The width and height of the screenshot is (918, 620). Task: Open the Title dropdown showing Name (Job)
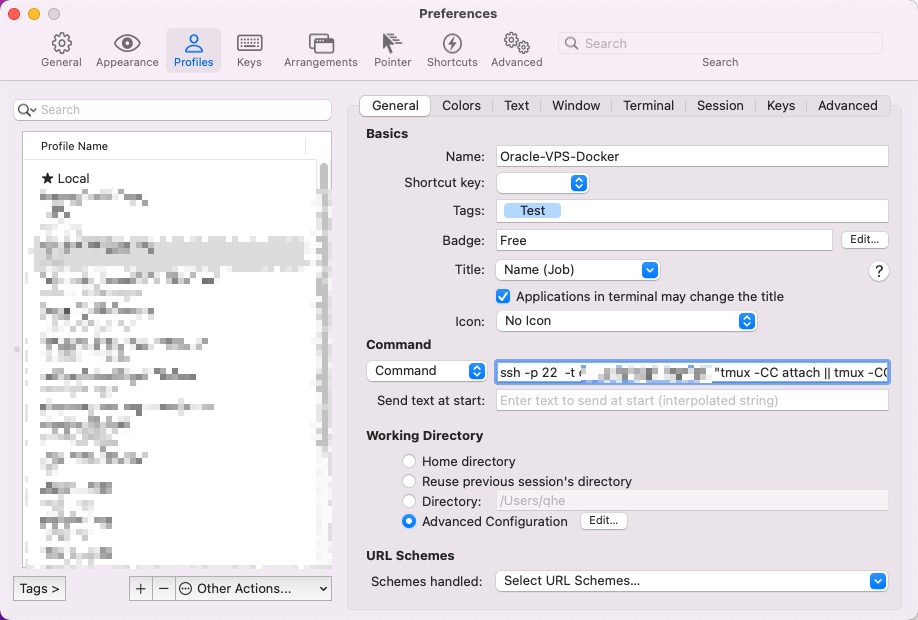click(x=577, y=270)
